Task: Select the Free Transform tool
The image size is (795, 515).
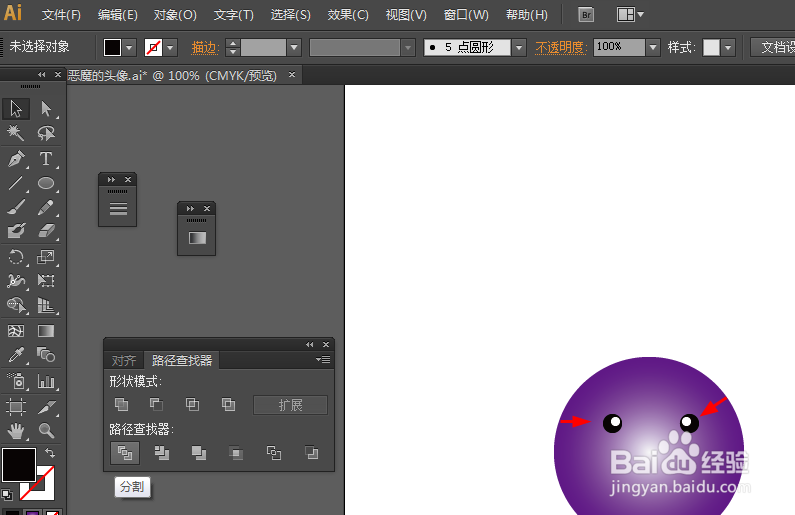Action: pyautogui.click(x=46, y=281)
